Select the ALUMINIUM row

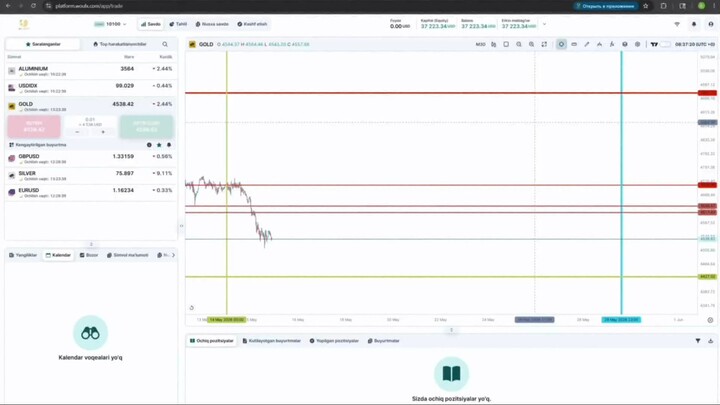90,71
